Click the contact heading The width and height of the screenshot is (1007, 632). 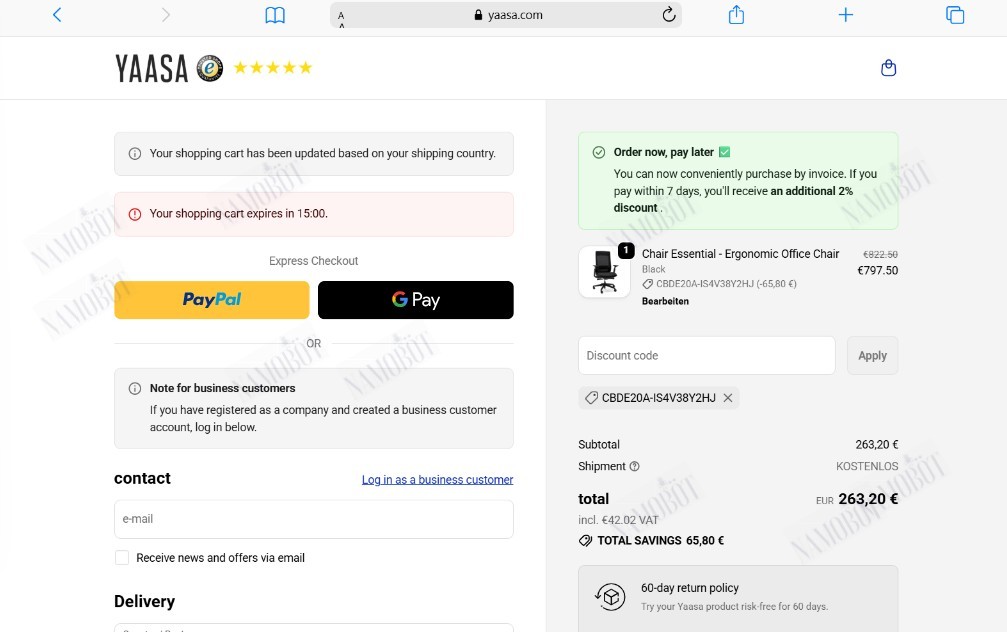coord(142,478)
